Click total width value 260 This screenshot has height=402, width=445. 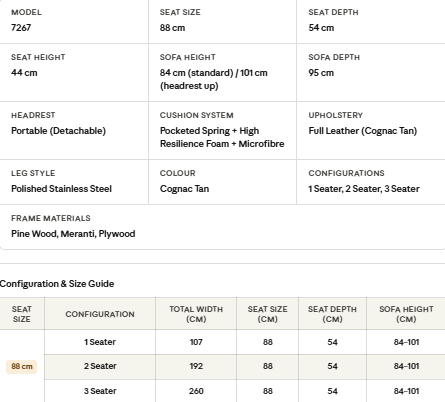(x=196, y=391)
